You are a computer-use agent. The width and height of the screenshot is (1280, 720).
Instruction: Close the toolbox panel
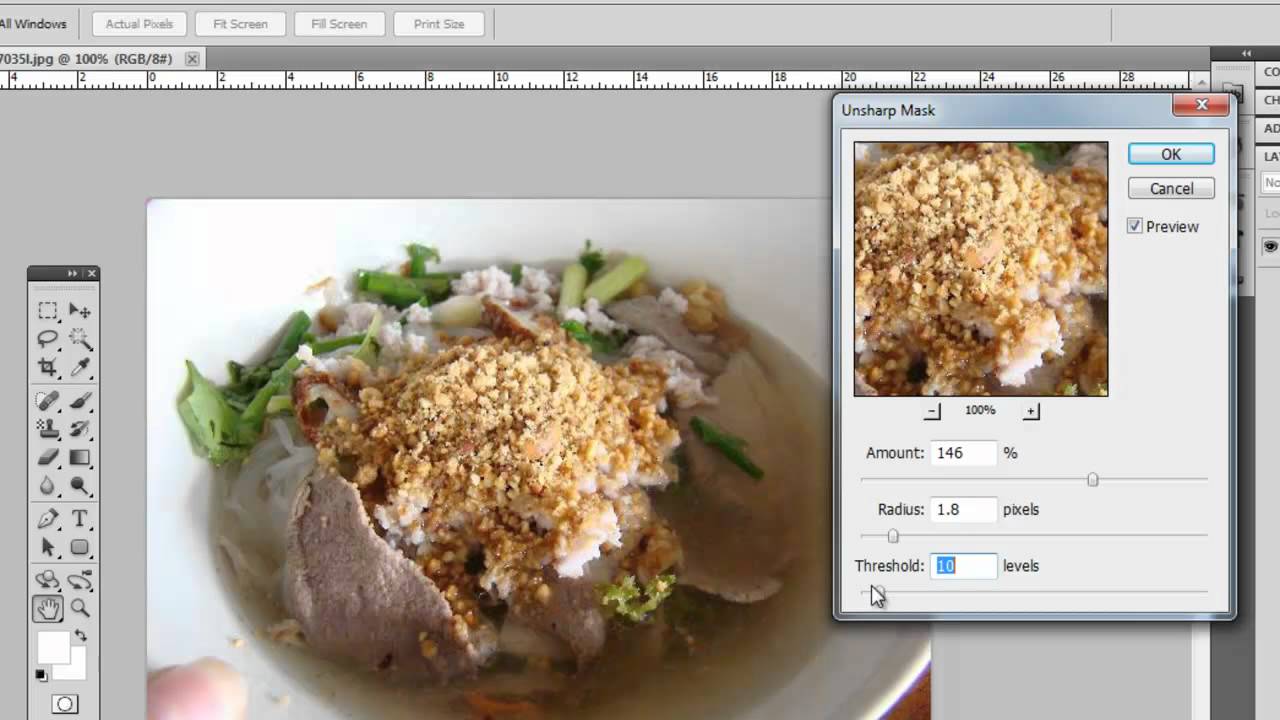92,273
